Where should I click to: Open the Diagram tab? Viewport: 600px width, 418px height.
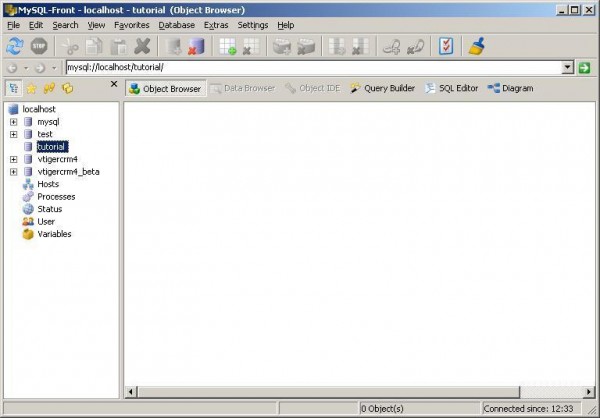[510, 88]
